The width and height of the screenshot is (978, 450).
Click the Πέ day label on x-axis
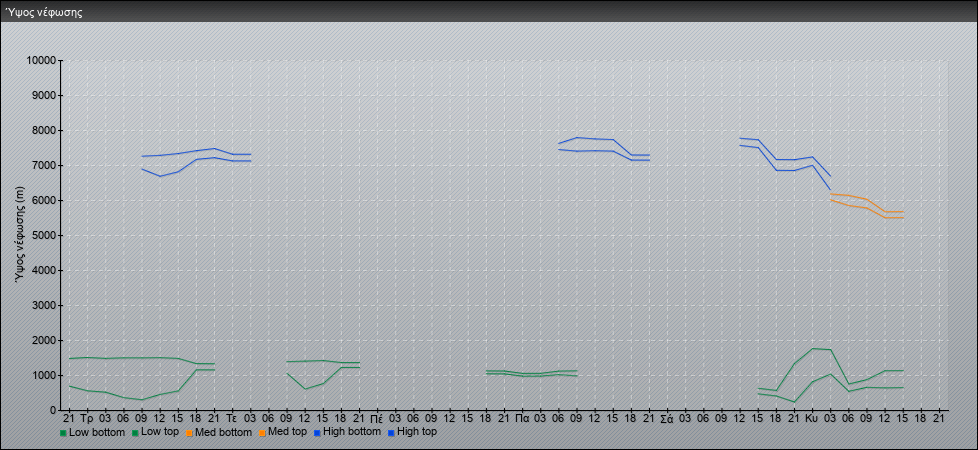pos(377,418)
